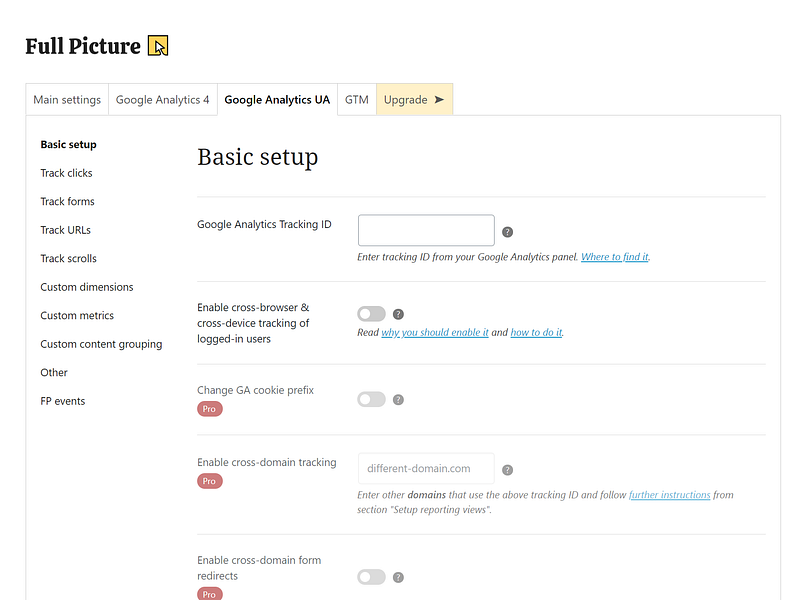Switch to Main settings tab
The image size is (800, 600).
[x=67, y=99]
